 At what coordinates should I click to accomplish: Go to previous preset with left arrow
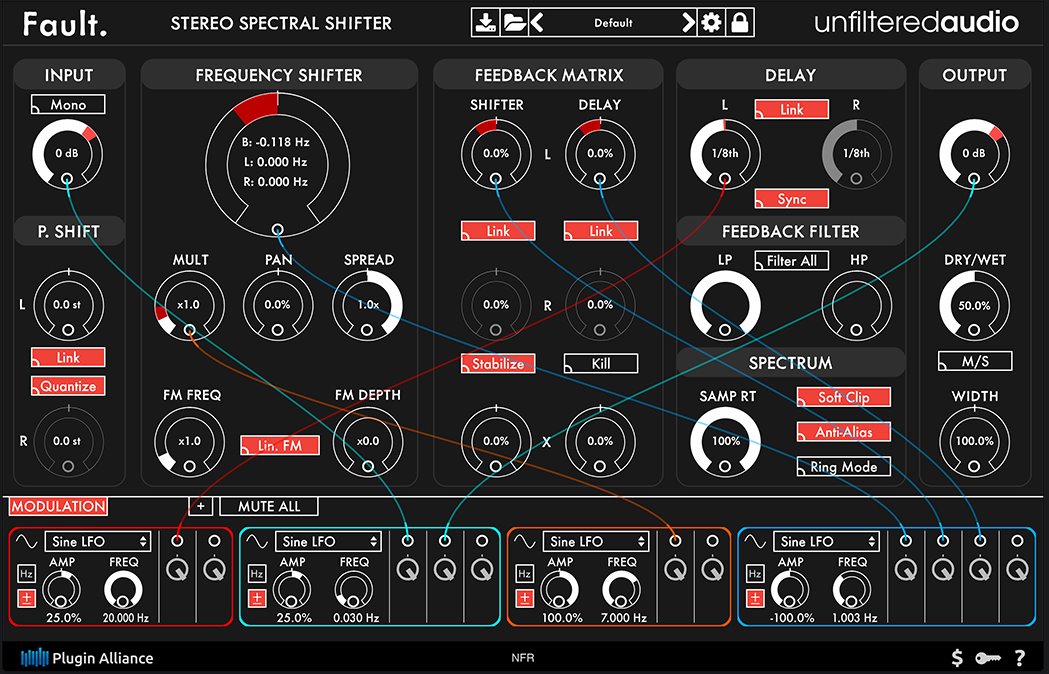(x=537, y=23)
